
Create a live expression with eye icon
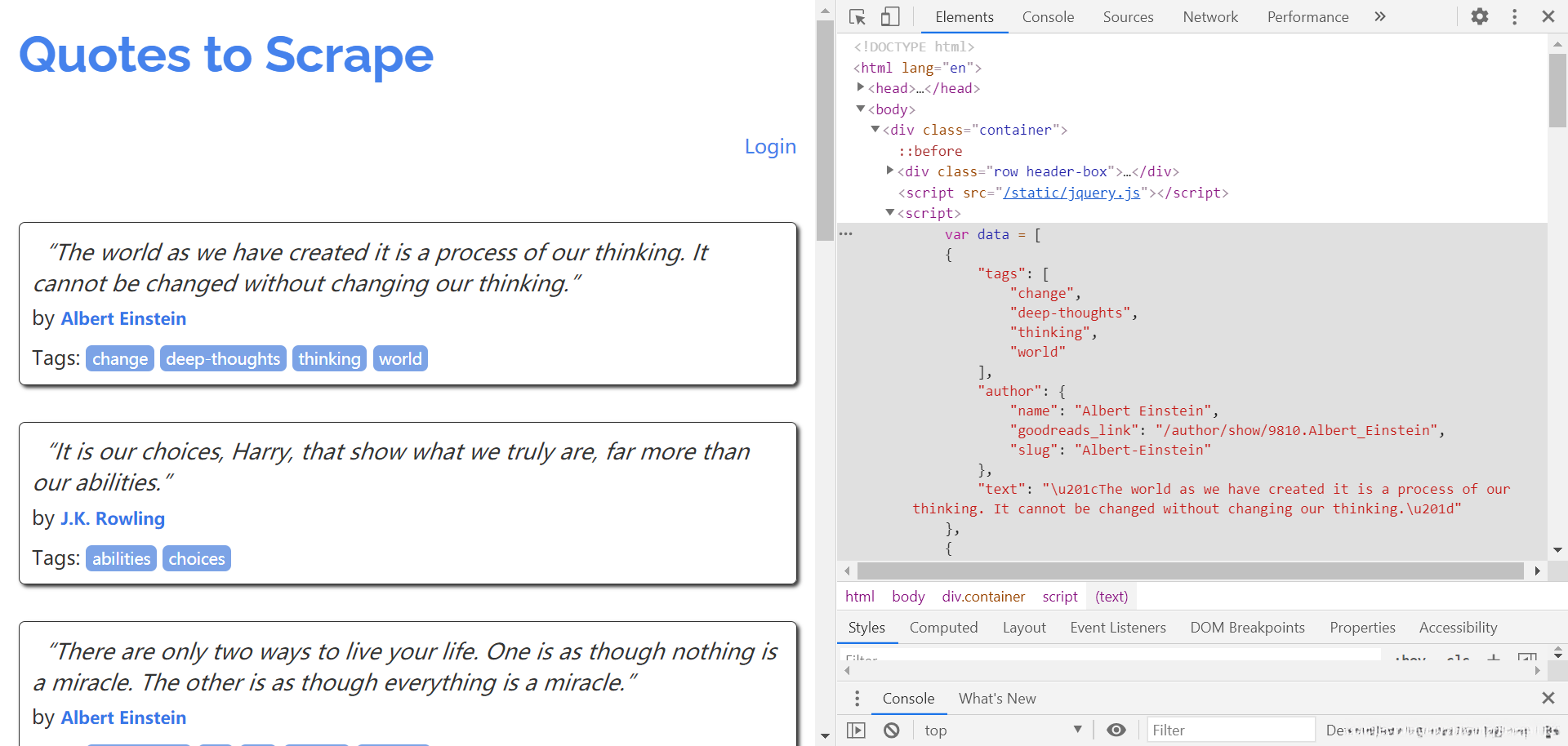[1116, 730]
